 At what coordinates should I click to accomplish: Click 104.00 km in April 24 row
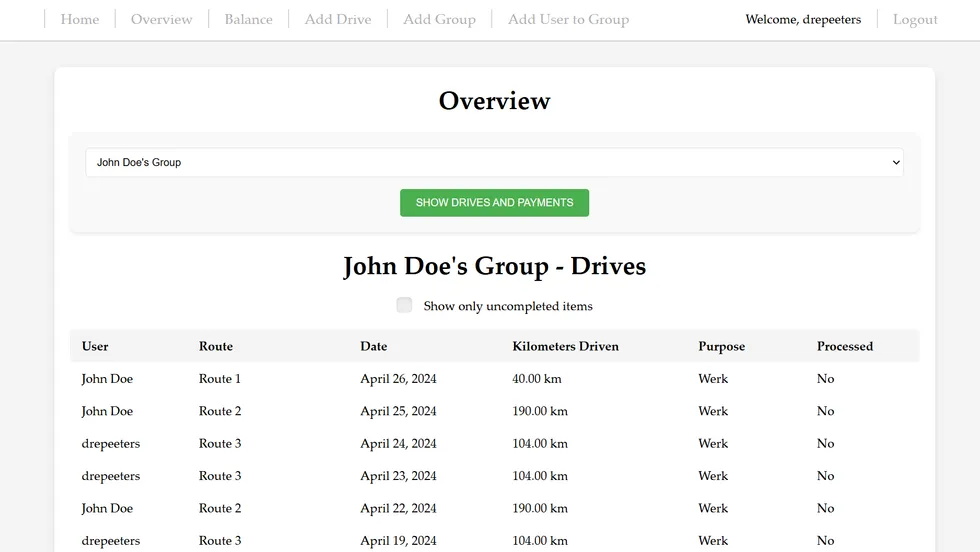(x=540, y=444)
